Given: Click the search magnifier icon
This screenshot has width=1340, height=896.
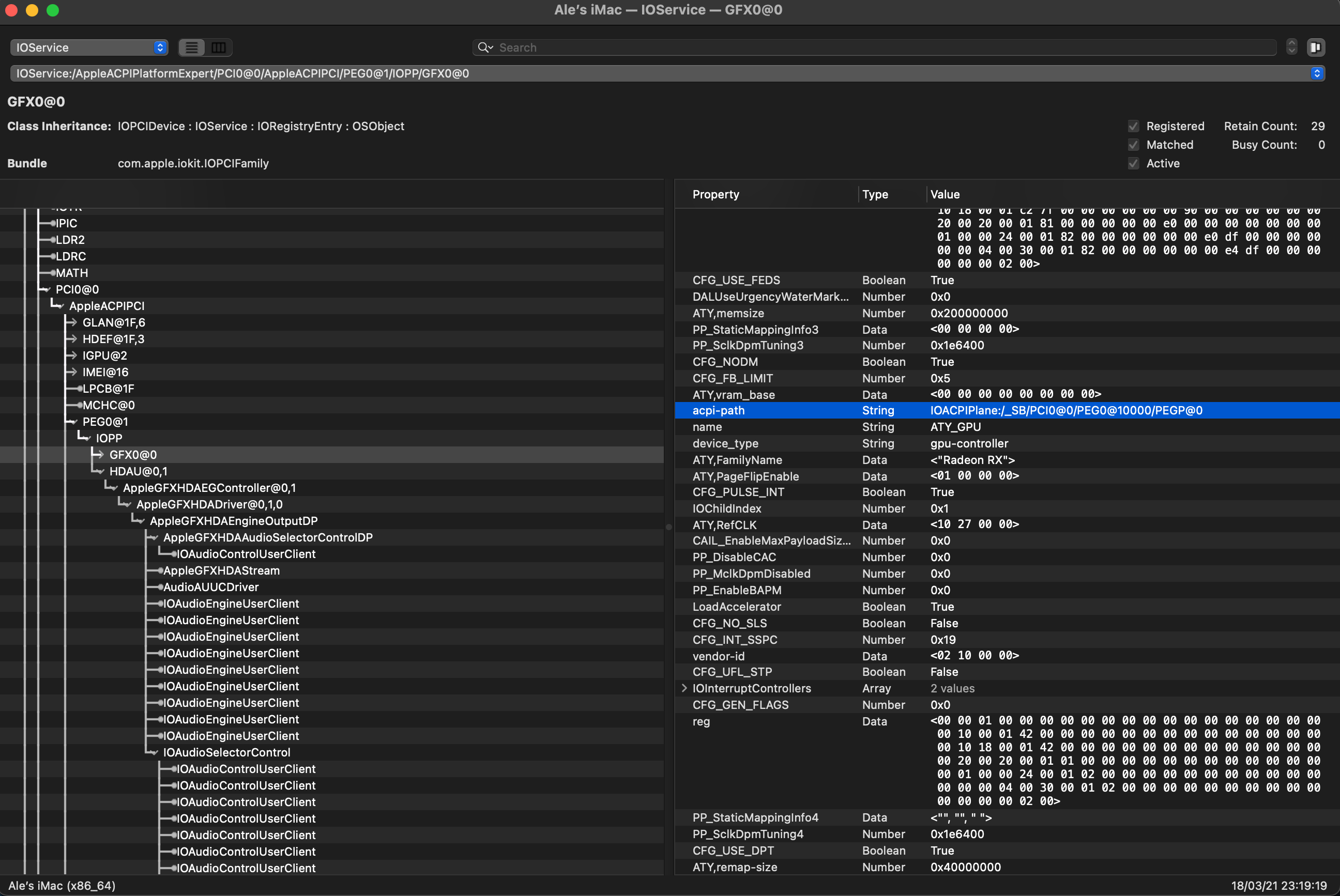Looking at the screenshot, I should [x=483, y=48].
